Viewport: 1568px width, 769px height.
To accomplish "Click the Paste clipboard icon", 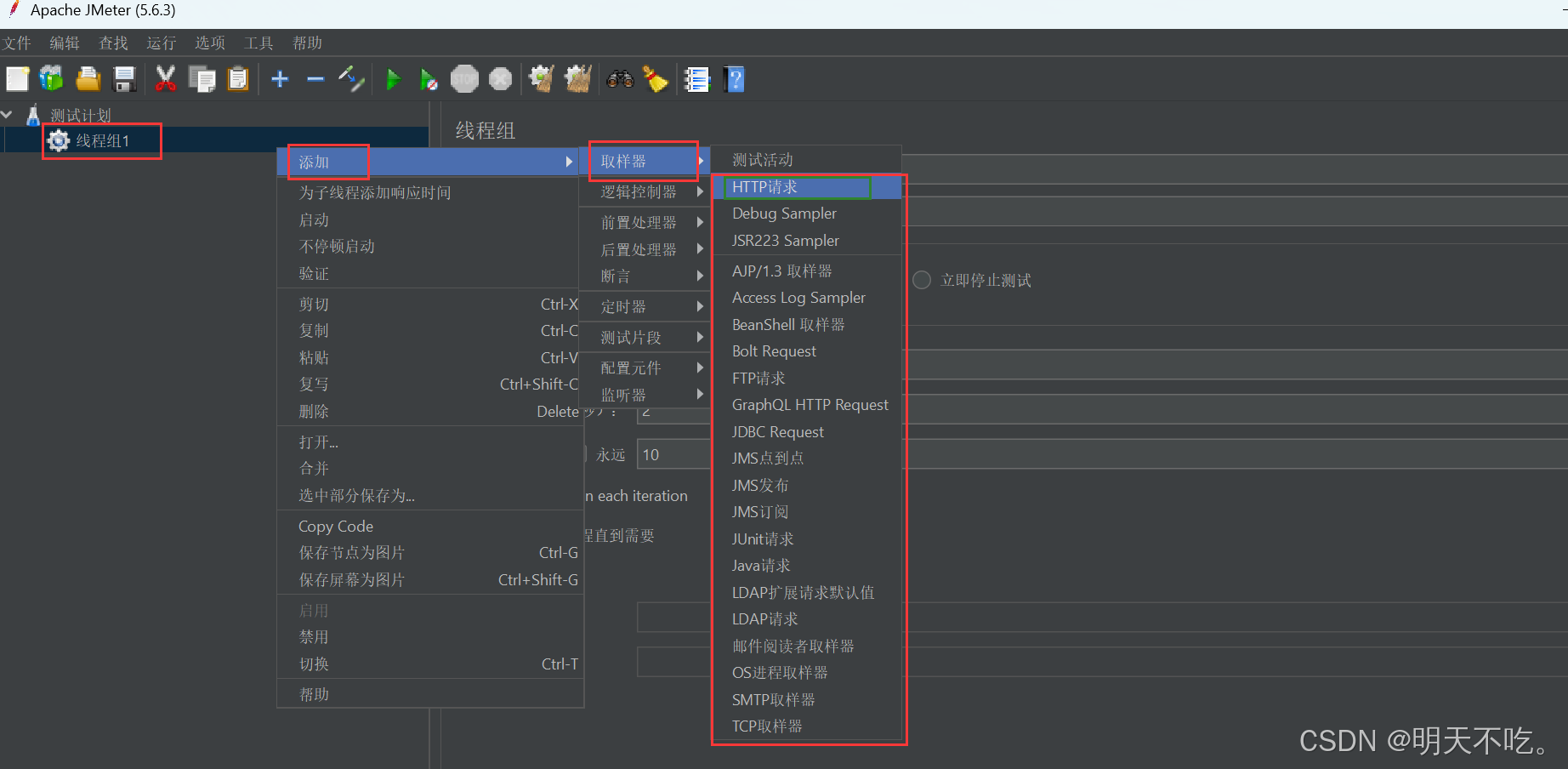I will pyautogui.click(x=239, y=79).
